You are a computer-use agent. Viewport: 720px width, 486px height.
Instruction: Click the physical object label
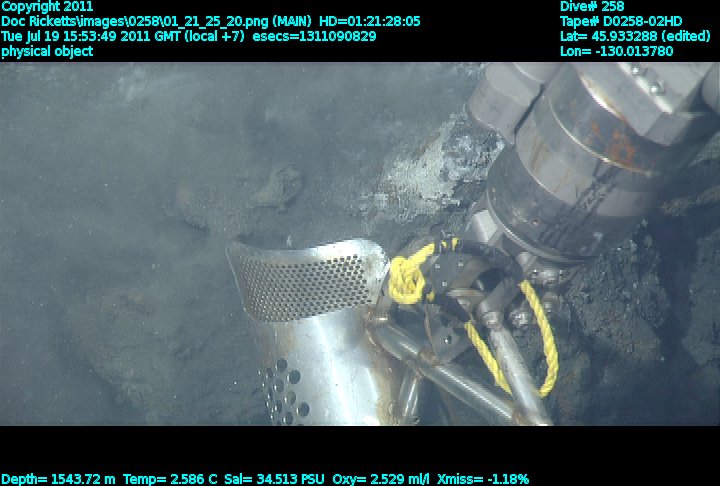(47, 51)
